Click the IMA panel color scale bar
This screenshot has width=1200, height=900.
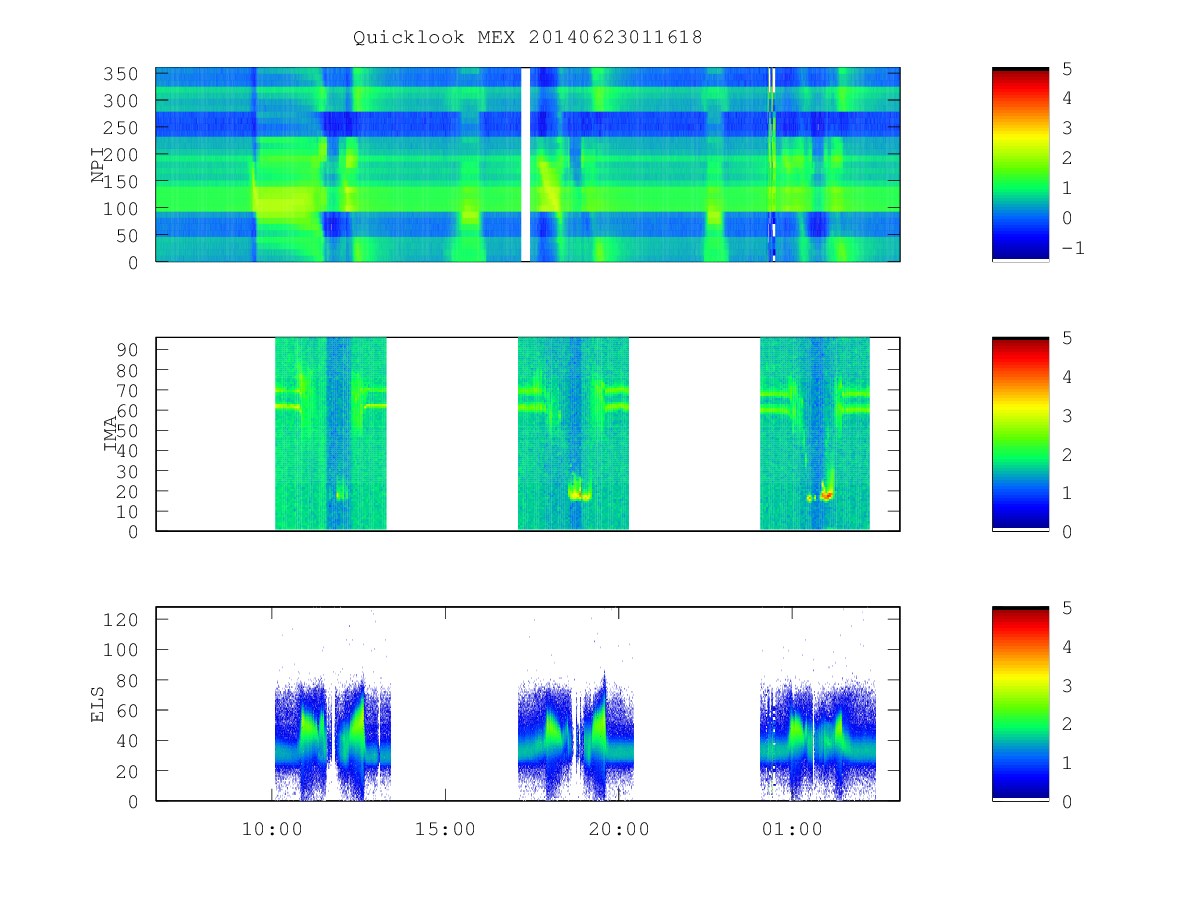point(1020,434)
